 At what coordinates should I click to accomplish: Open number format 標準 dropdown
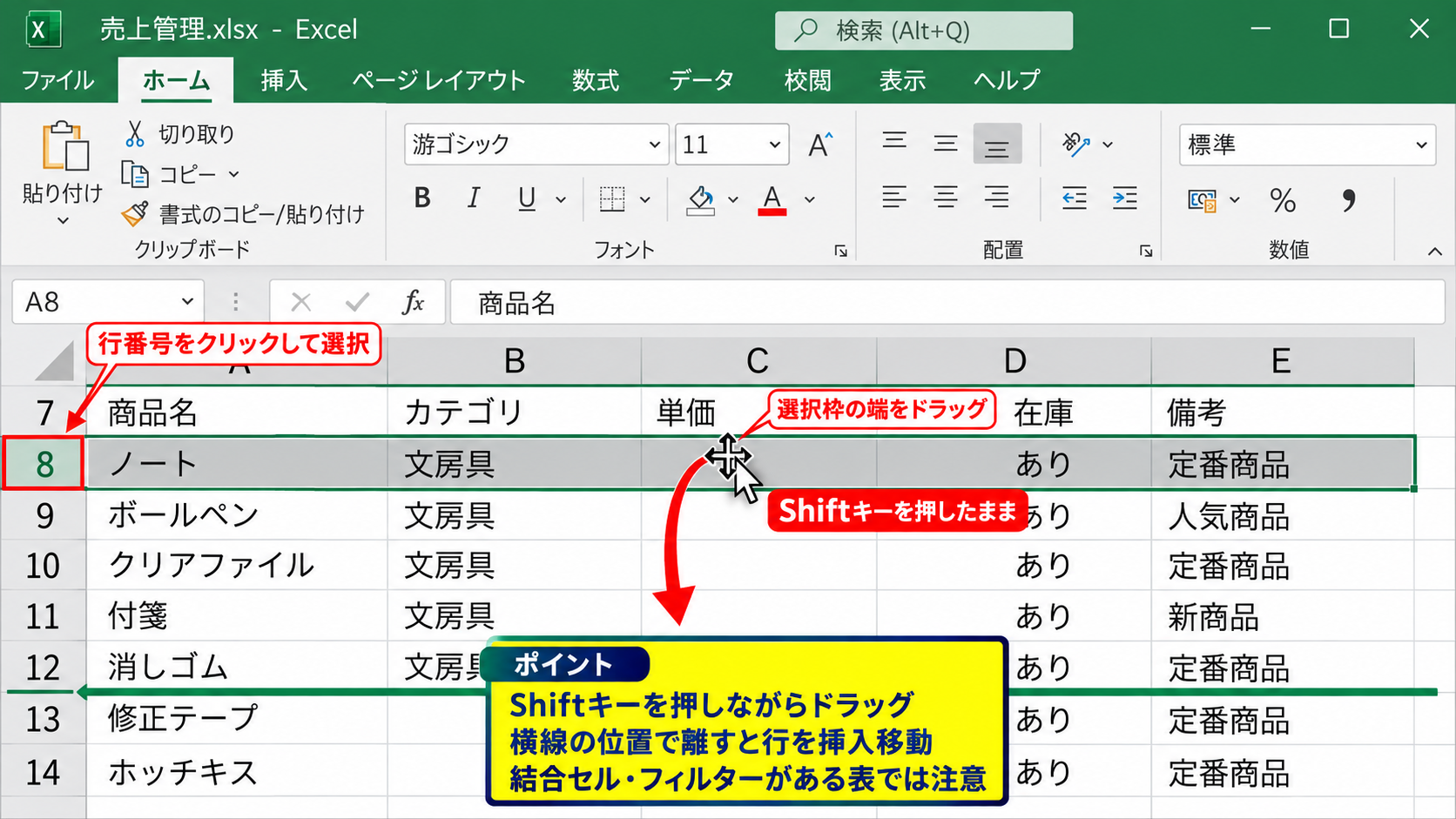(x=1421, y=144)
